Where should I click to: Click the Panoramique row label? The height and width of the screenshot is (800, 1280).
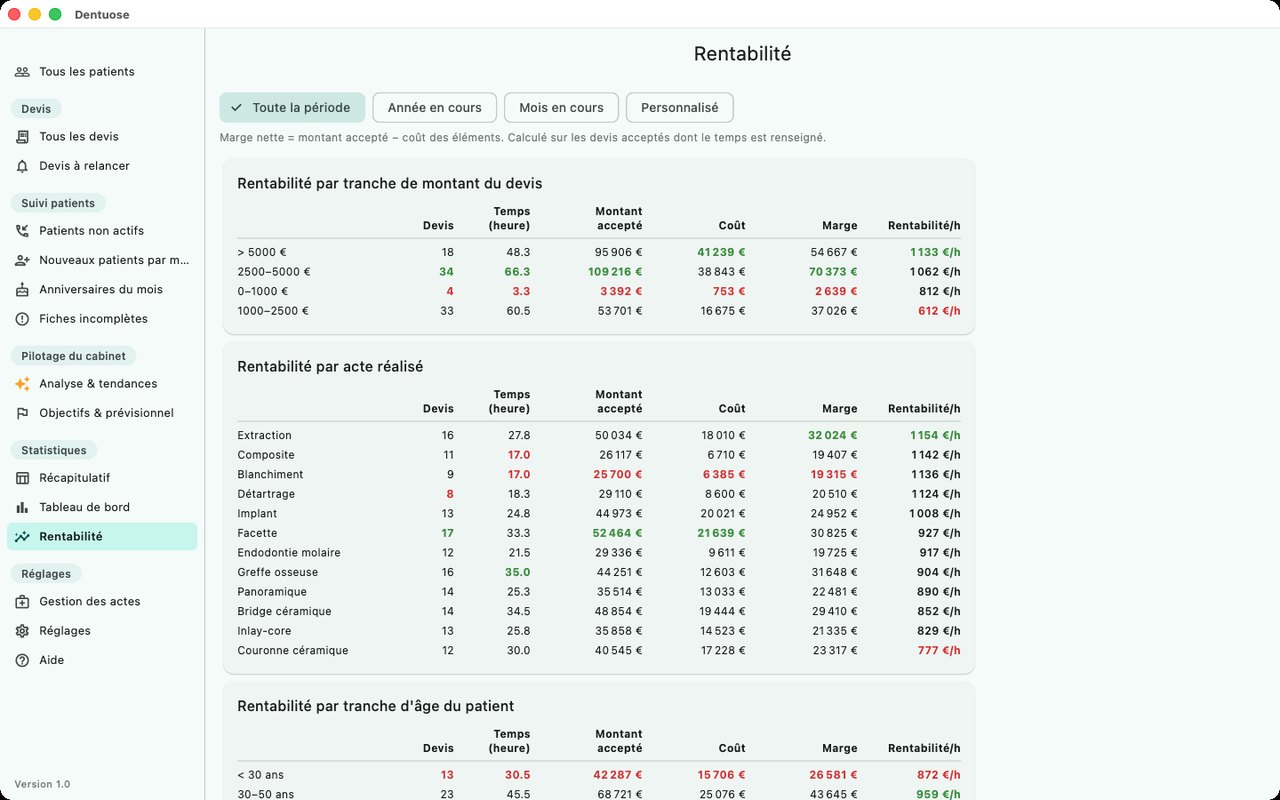(272, 592)
